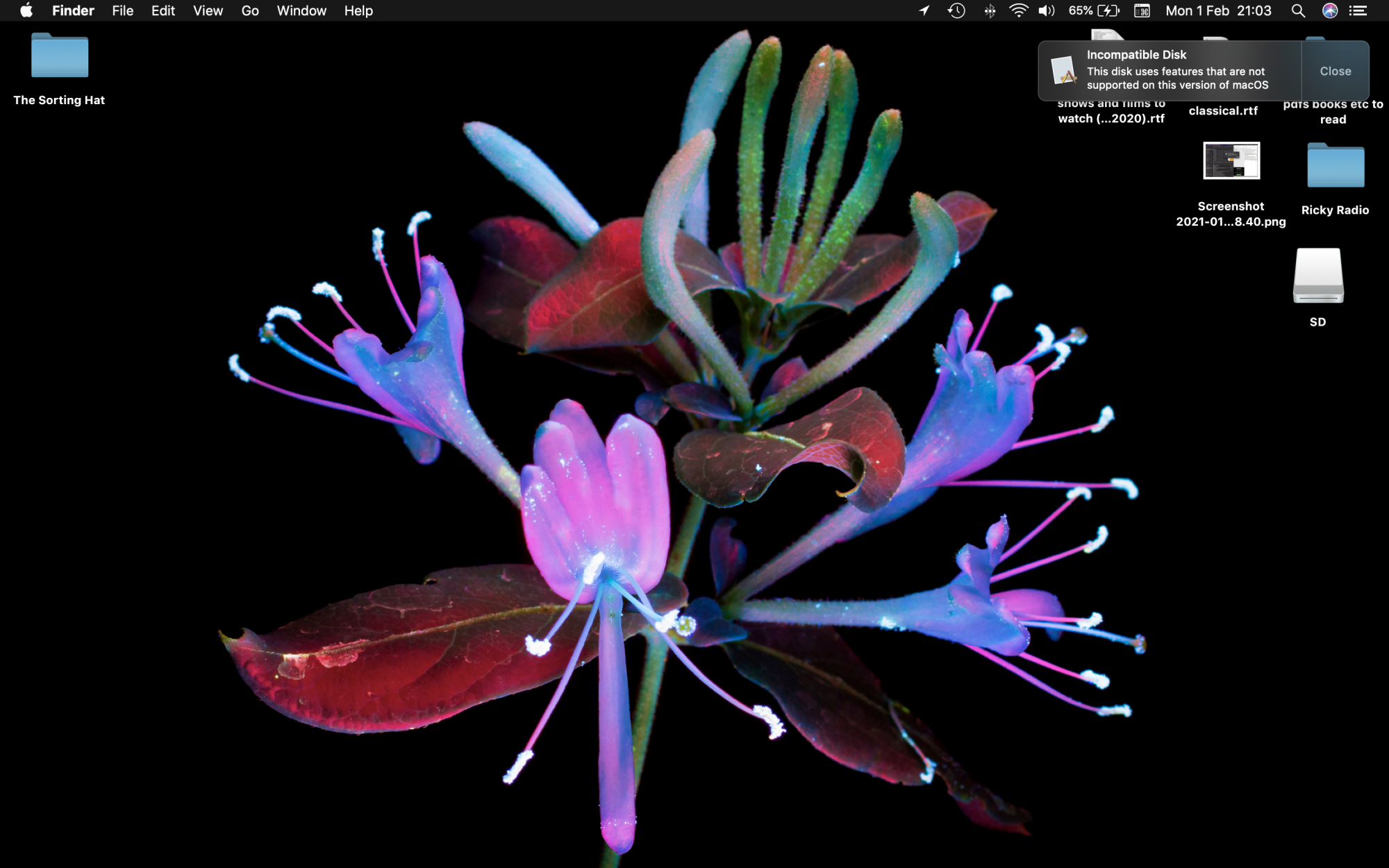Select The Sorting Hat folder
The image size is (1389, 868).
60,56
